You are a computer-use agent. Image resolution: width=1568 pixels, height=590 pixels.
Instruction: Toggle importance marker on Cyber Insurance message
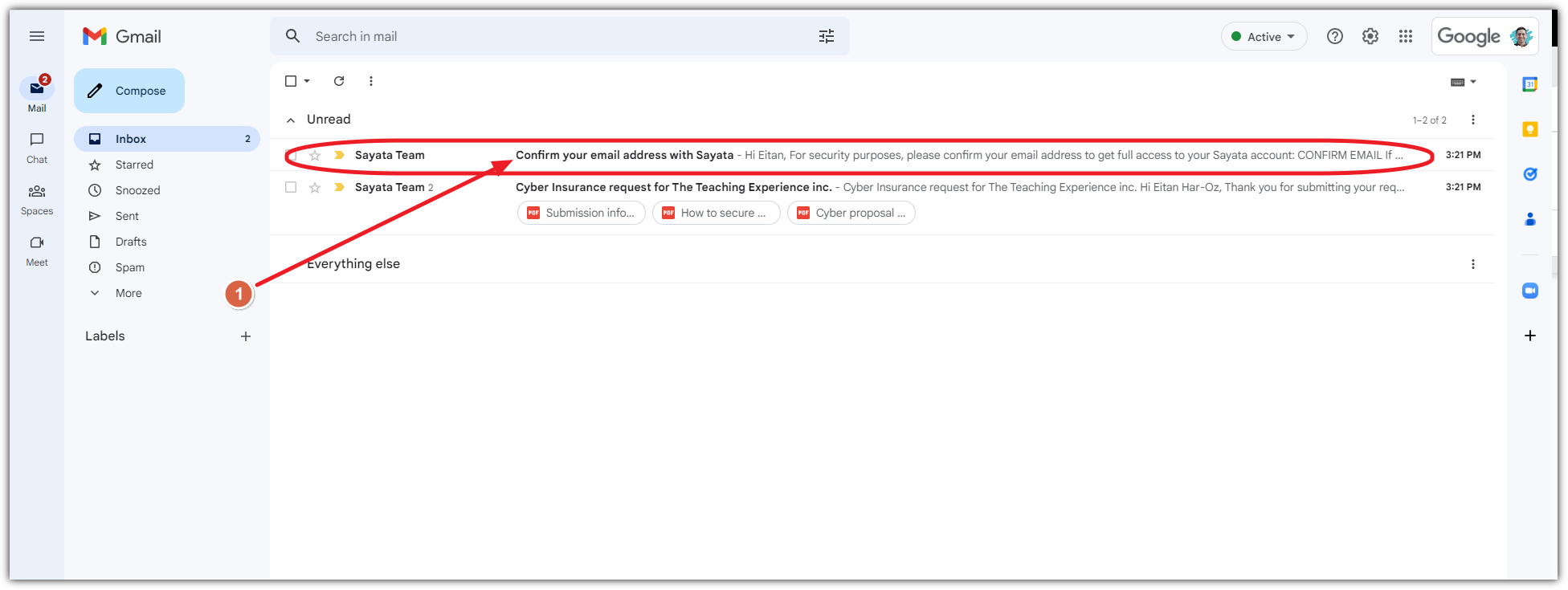point(339,187)
